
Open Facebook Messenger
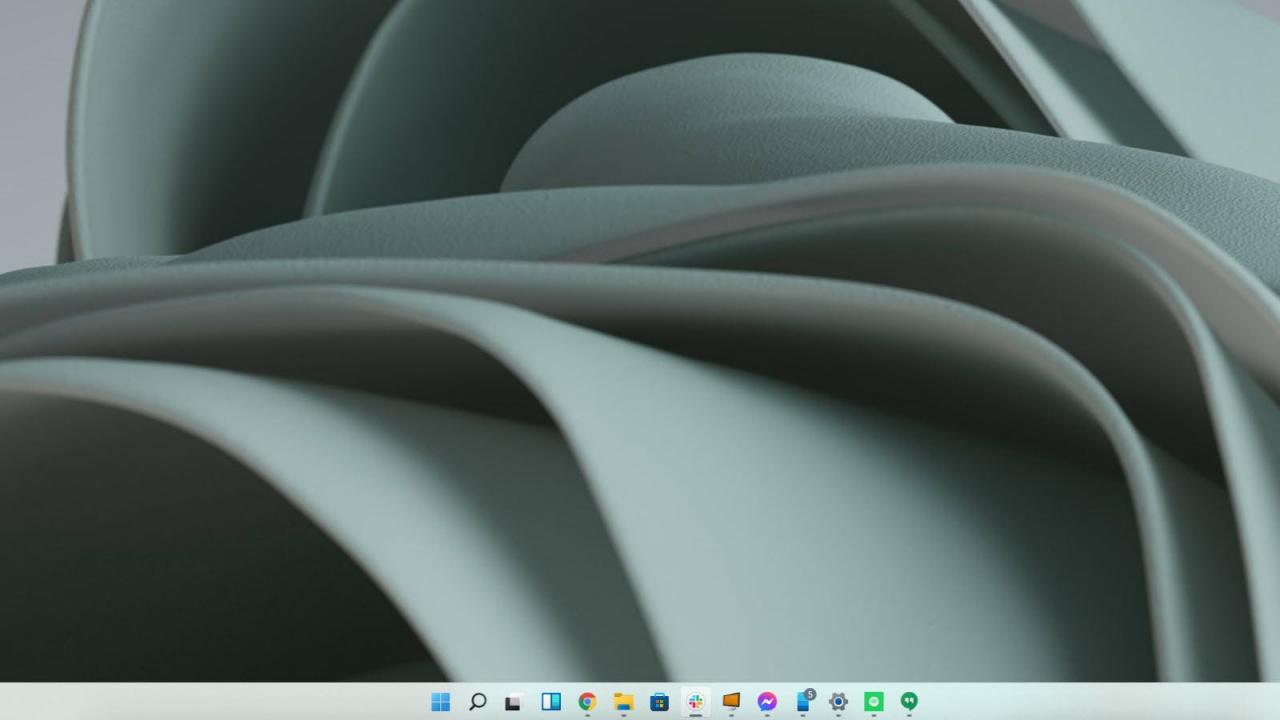[766, 702]
